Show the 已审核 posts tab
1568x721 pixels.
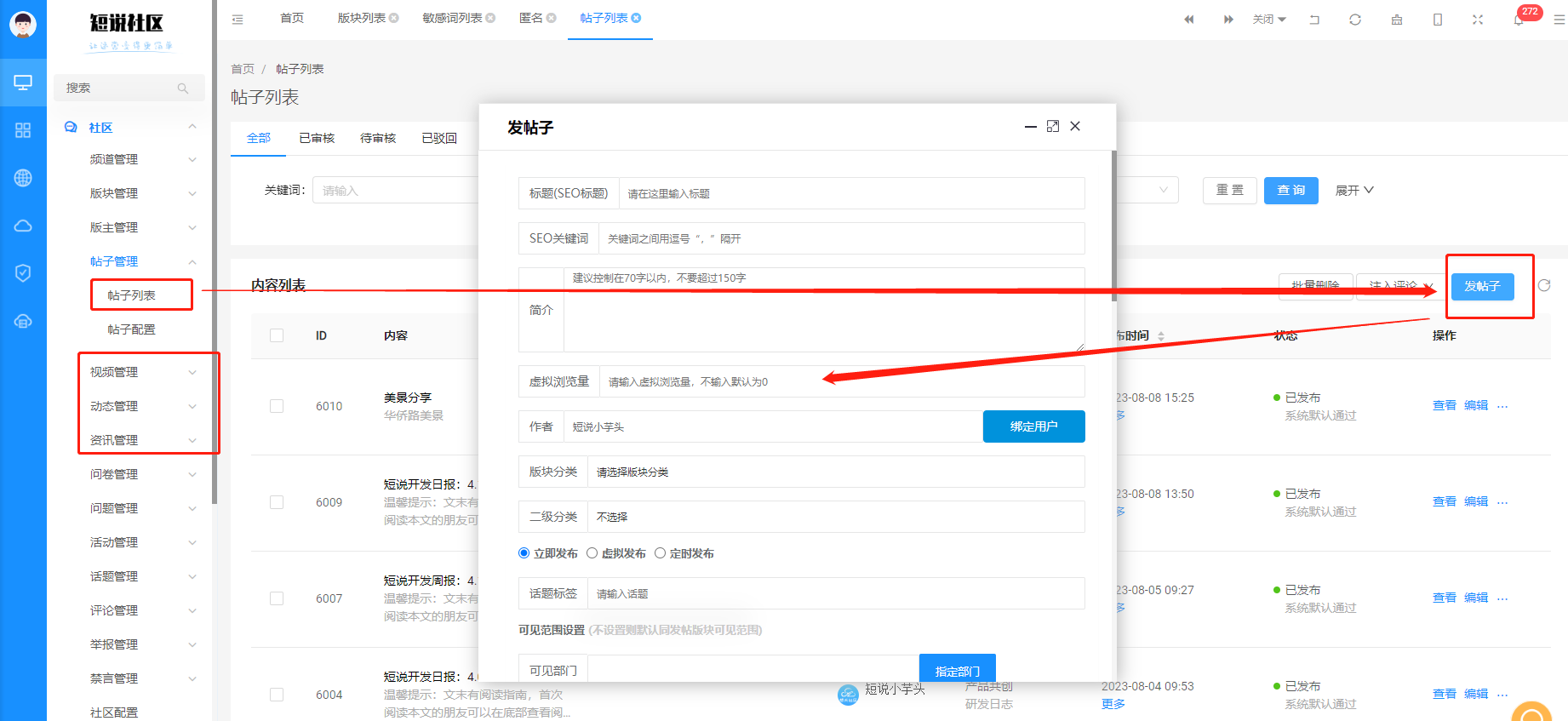(317, 138)
